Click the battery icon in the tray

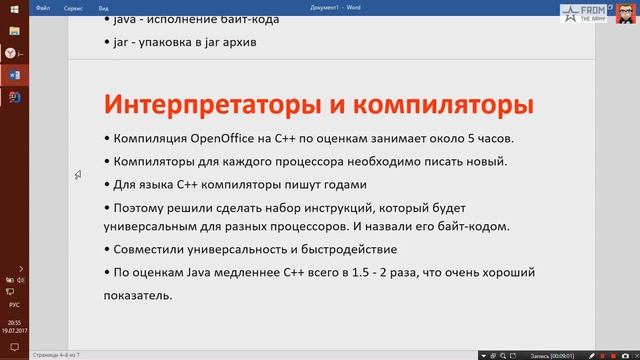pos(9,280)
